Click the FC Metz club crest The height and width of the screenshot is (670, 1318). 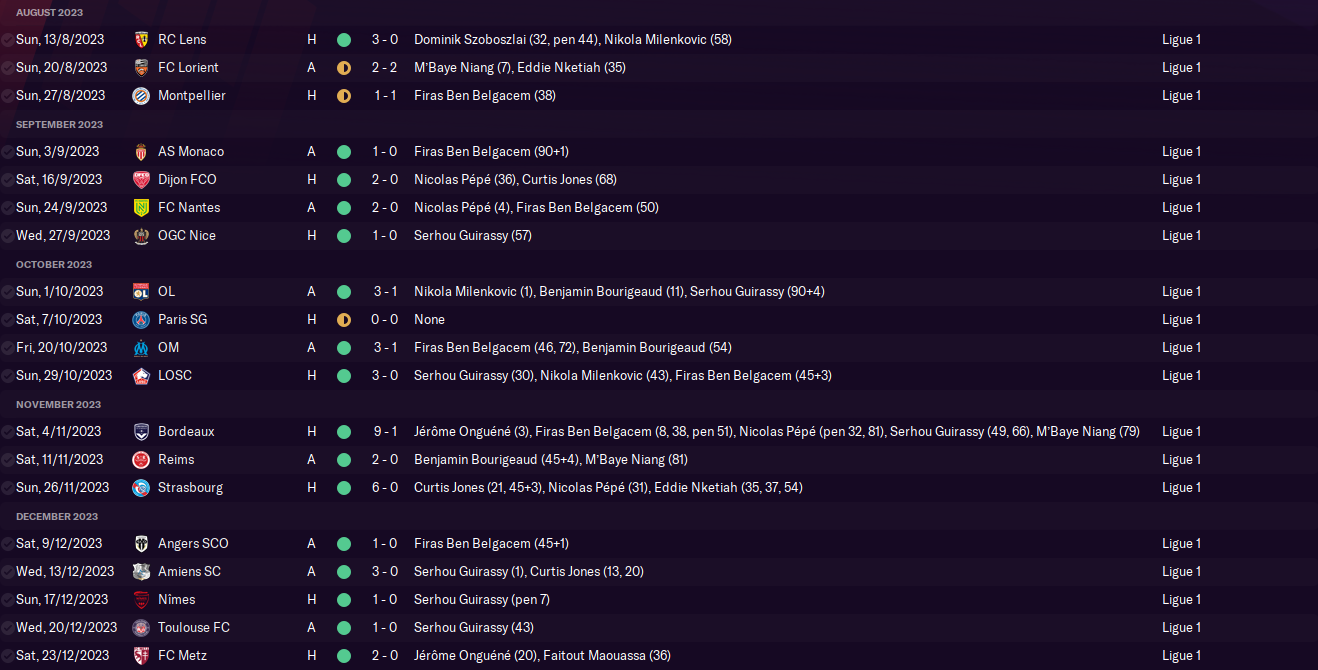point(141,656)
